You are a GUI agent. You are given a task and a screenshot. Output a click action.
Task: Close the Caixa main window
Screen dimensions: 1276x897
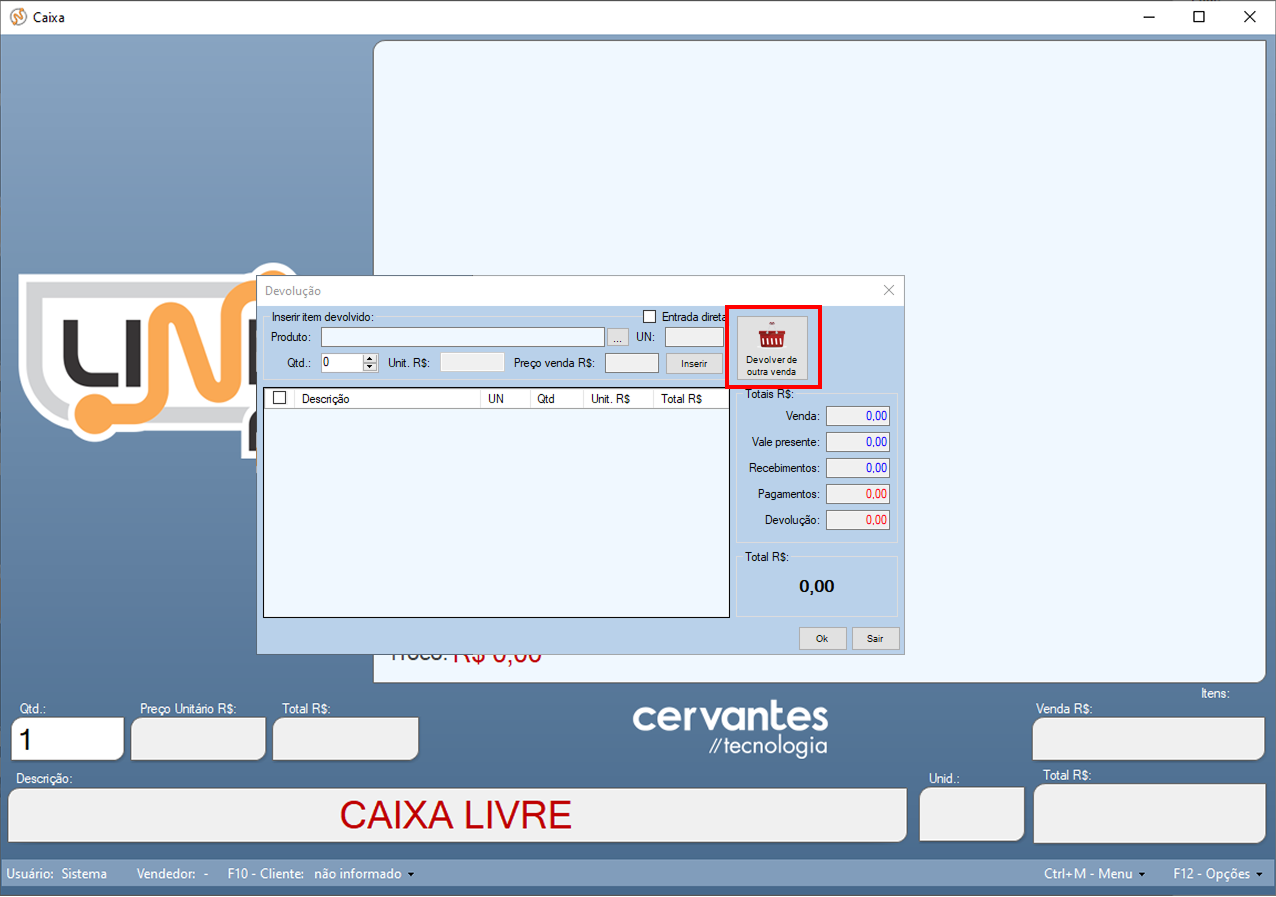click(1250, 17)
